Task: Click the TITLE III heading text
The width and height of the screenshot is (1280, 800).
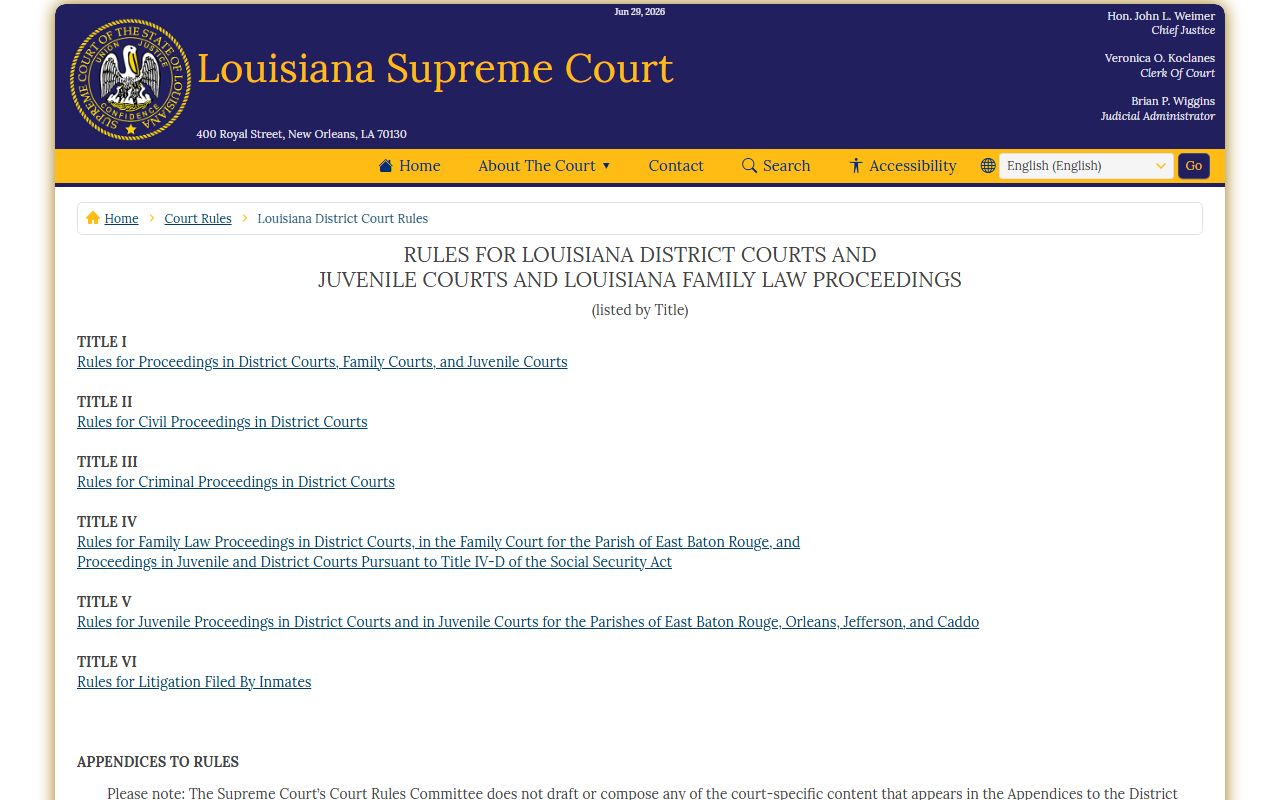Action: point(107,462)
